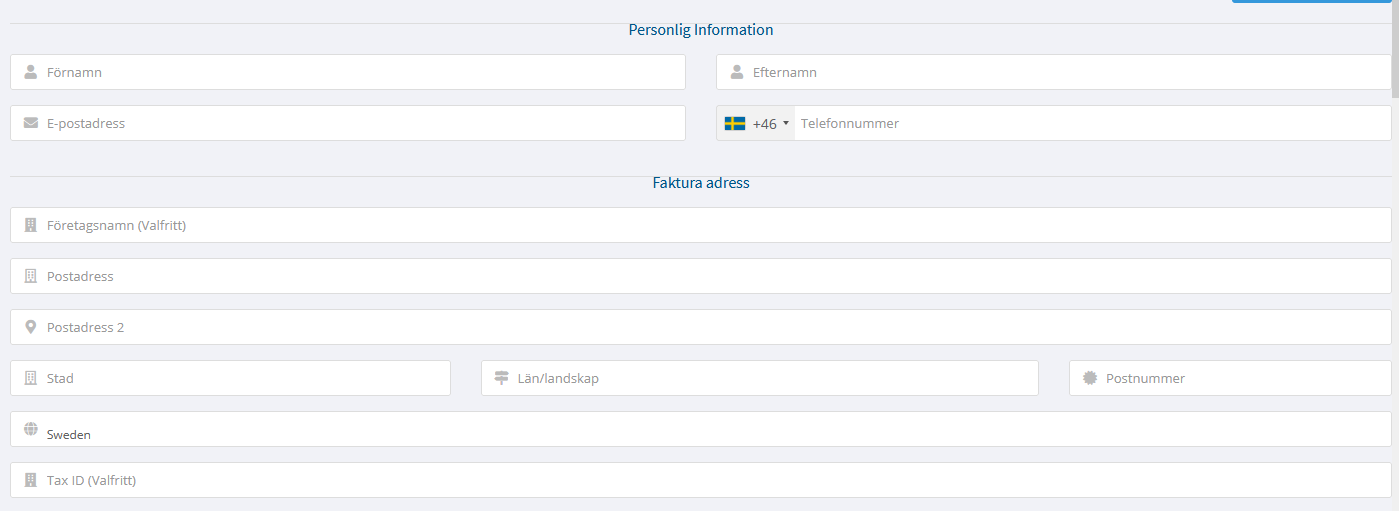Click the blue button at top right

click(x=1311, y=2)
